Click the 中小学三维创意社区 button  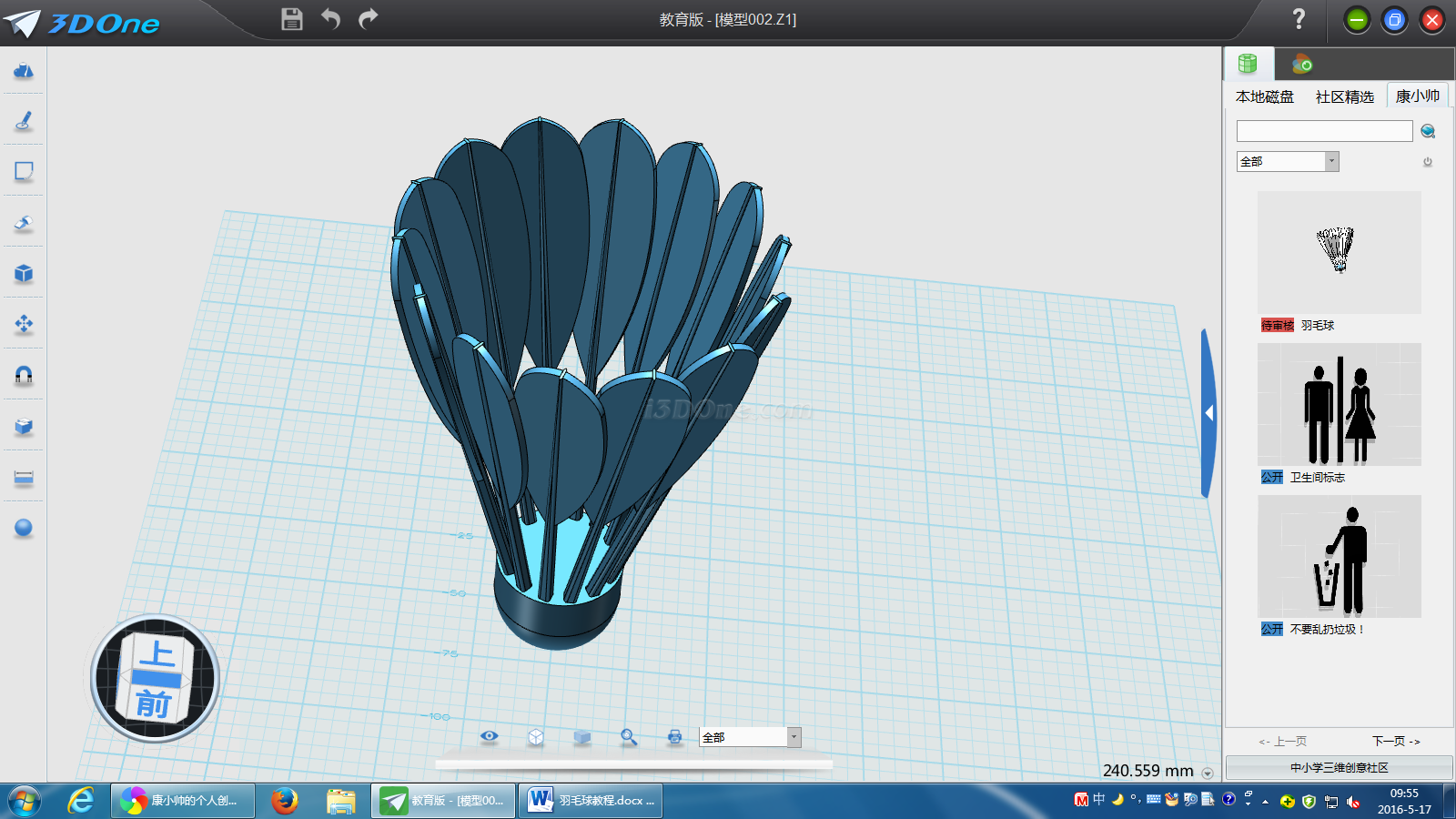pyautogui.click(x=1339, y=768)
